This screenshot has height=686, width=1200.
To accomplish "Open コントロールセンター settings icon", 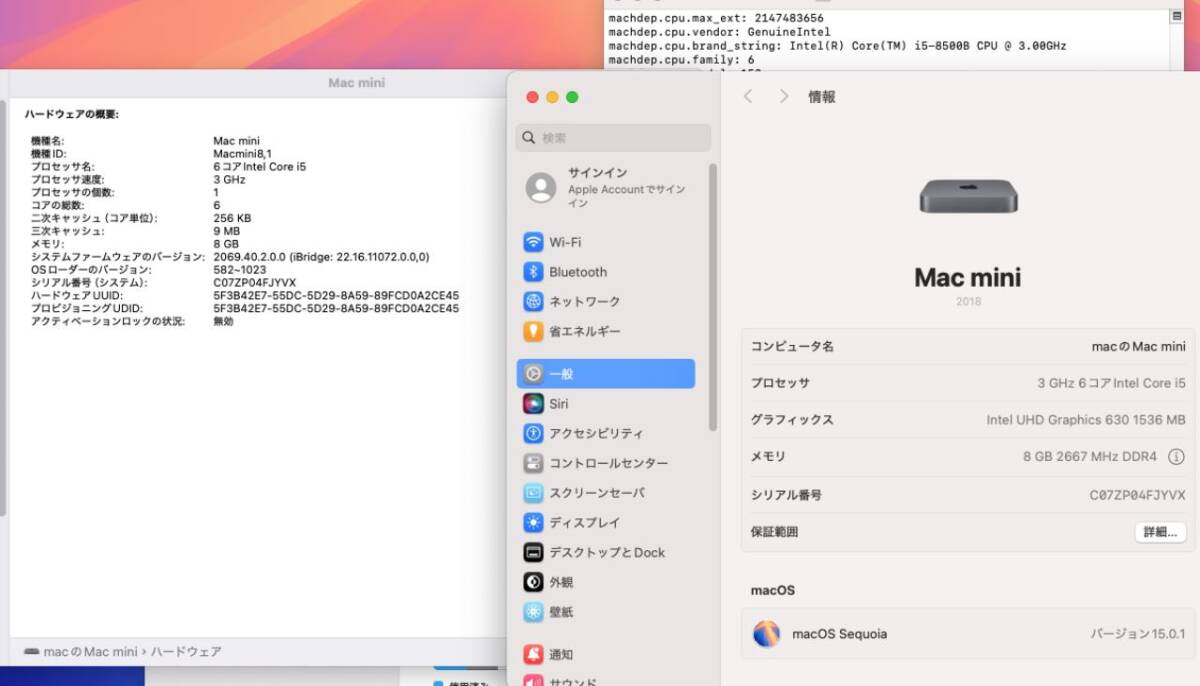I will pos(533,463).
